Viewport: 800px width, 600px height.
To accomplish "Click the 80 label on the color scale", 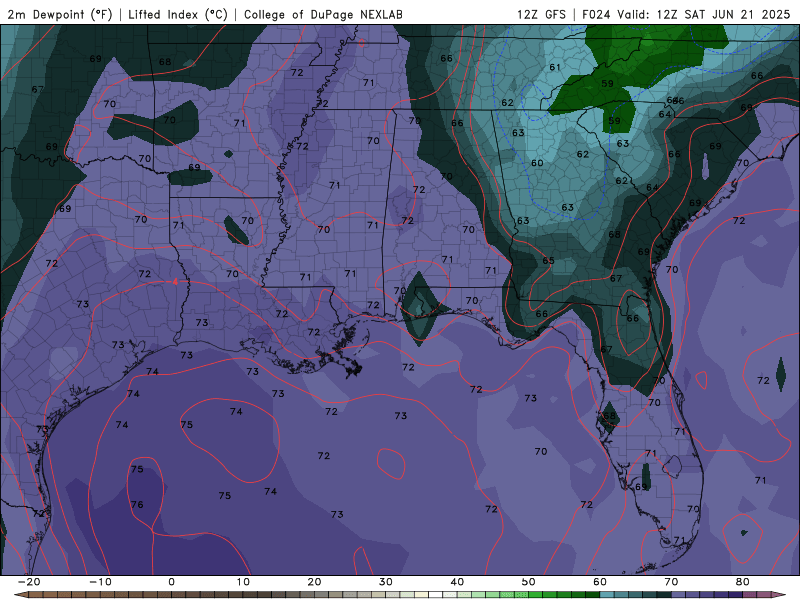I will [743, 582].
